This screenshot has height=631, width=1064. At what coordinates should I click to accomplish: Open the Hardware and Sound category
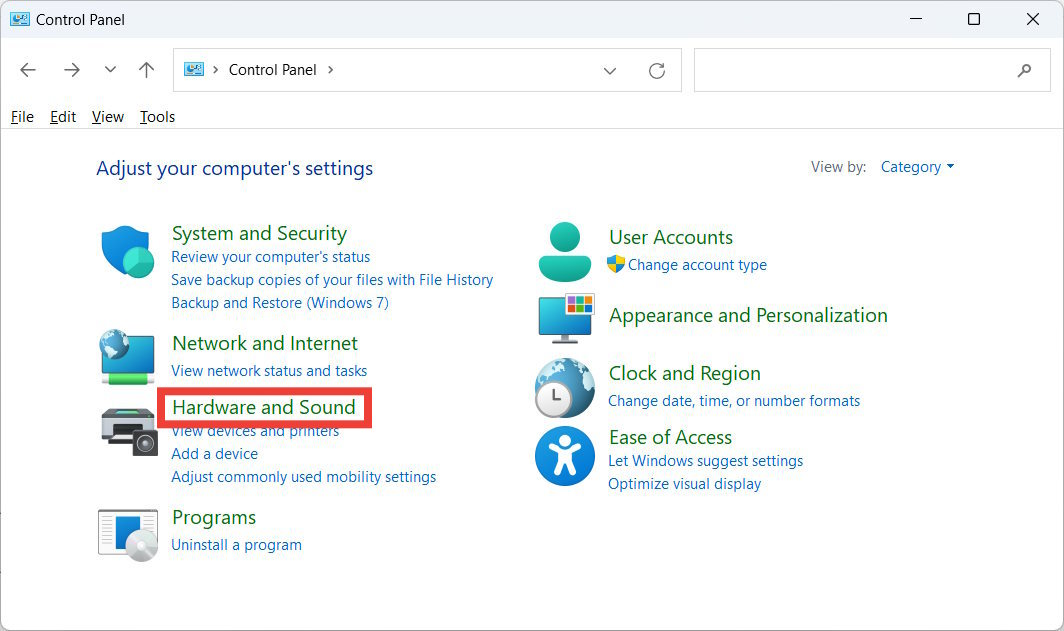tap(264, 408)
